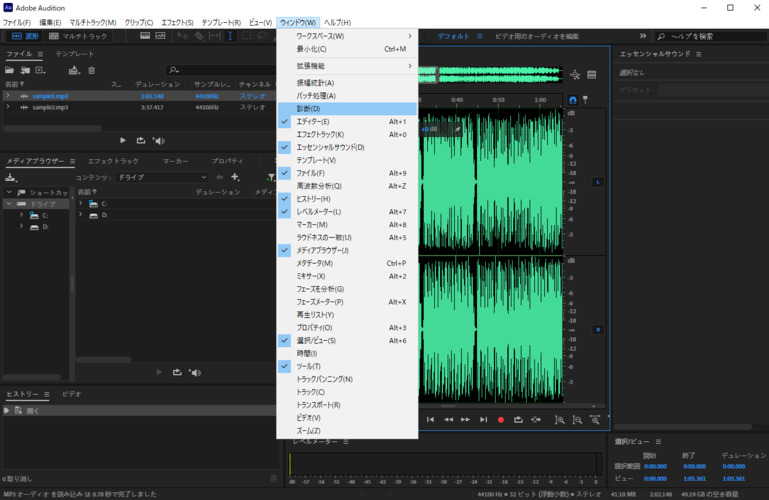Toggle レベルメーター(L) panel visibility
Image resolution: width=769 pixels, height=500 pixels.
318,212
